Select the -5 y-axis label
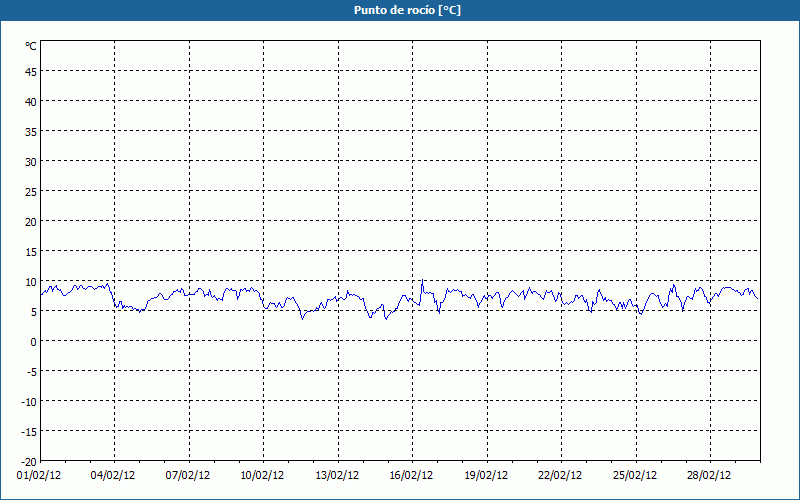Image resolution: width=800 pixels, height=500 pixels. [x=32, y=372]
